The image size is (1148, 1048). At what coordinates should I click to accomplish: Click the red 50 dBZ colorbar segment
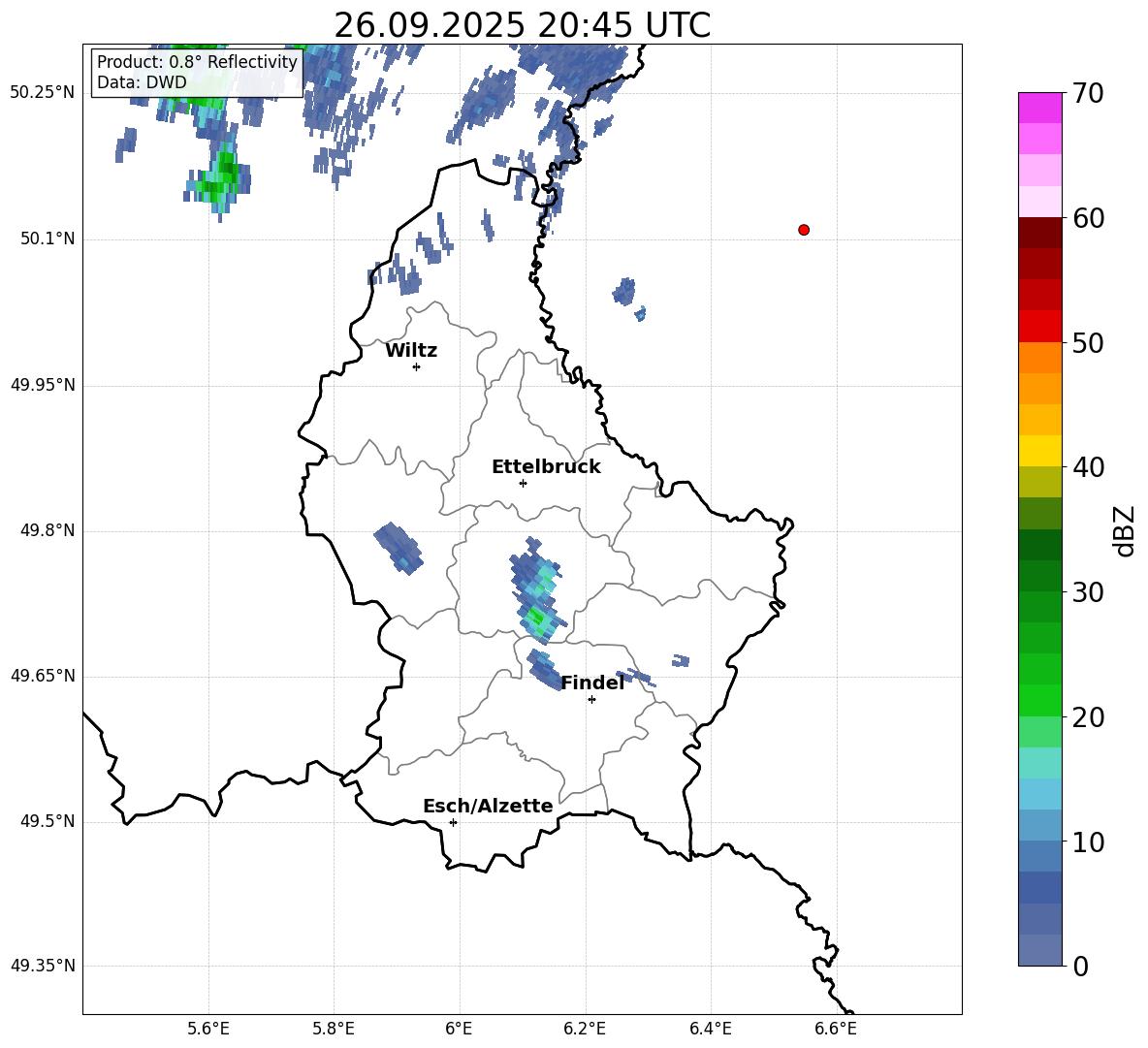pyautogui.click(x=1039, y=327)
